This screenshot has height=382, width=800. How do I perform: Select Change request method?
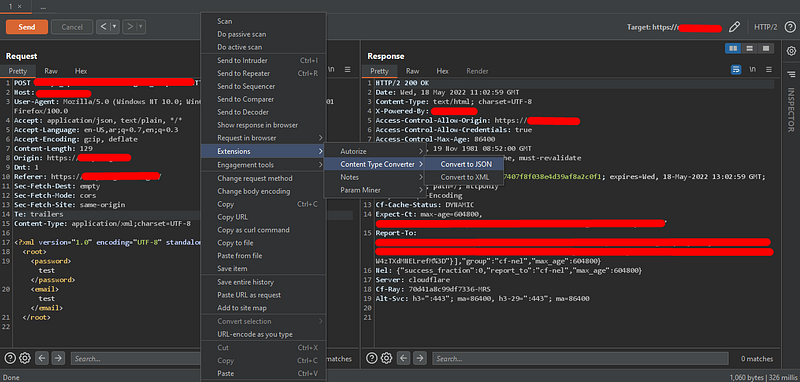263,179
